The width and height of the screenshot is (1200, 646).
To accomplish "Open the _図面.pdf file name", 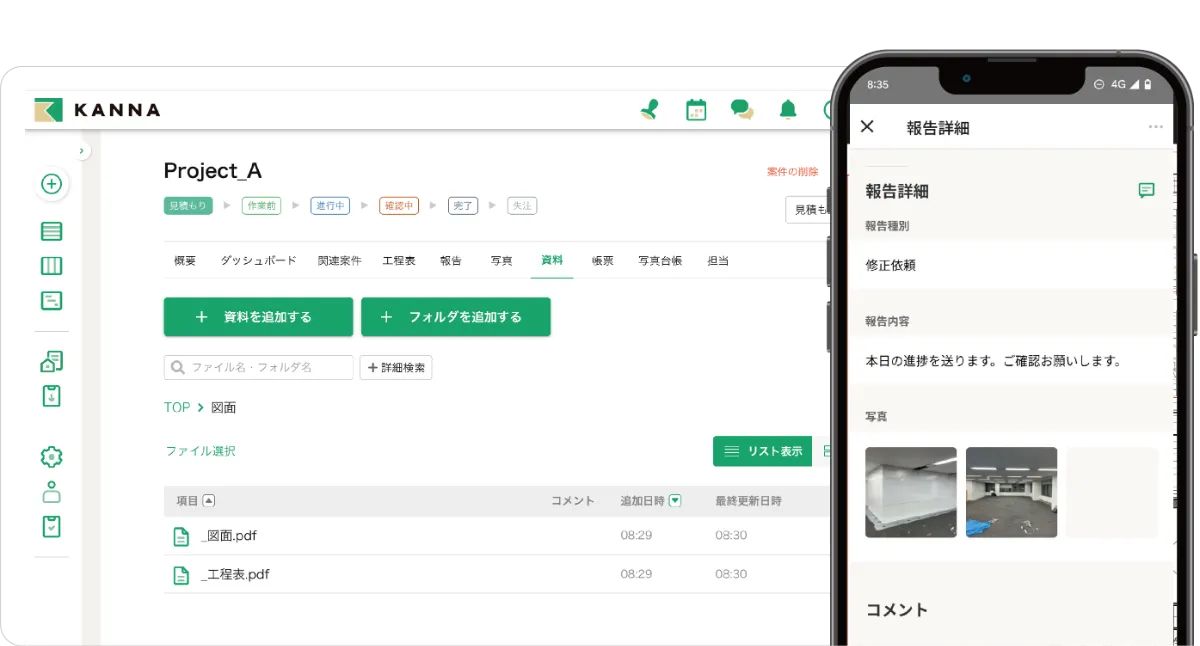I will pos(229,536).
